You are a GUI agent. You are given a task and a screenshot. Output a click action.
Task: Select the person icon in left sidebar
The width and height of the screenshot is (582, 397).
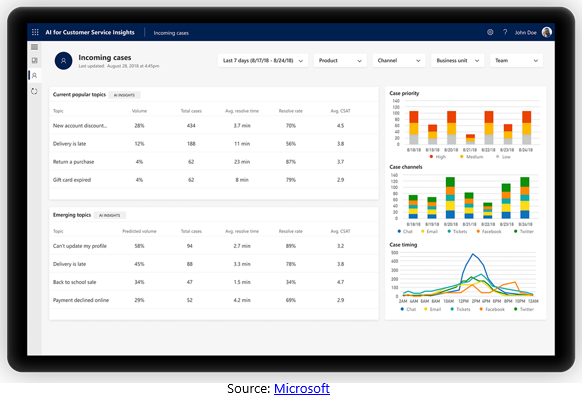[x=35, y=76]
